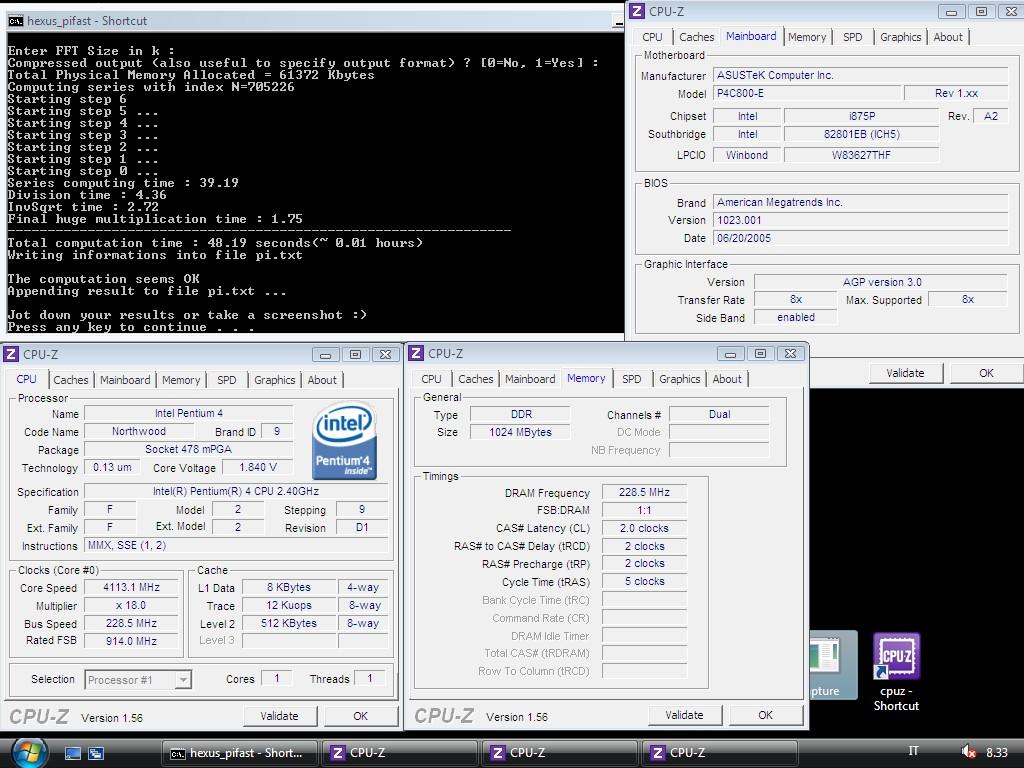Open About tab in Memory window
Screen dimensions: 1024x768
pyautogui.click(x=727, y=379)
